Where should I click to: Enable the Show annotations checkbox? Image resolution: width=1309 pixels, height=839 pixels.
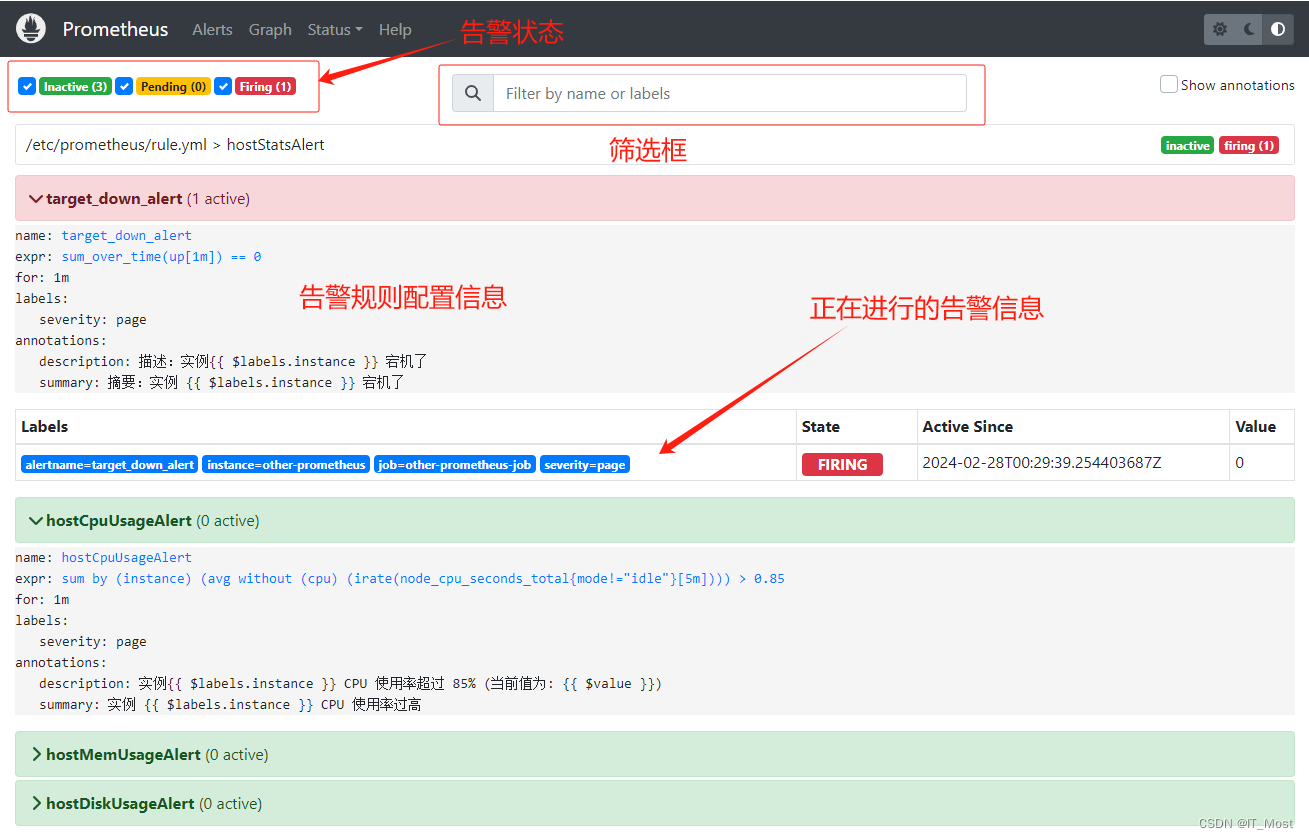coord(1168,85)
